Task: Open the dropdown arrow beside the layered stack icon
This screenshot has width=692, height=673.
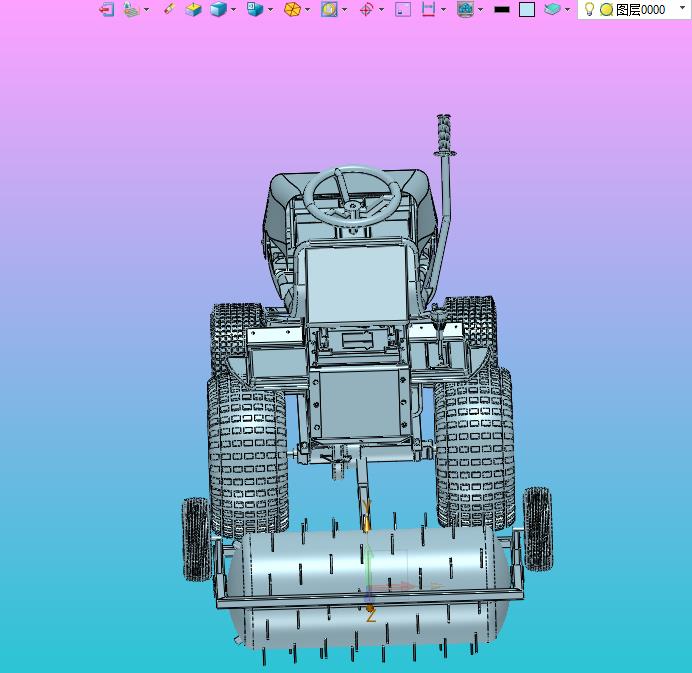Action: (x=147, y=10)
